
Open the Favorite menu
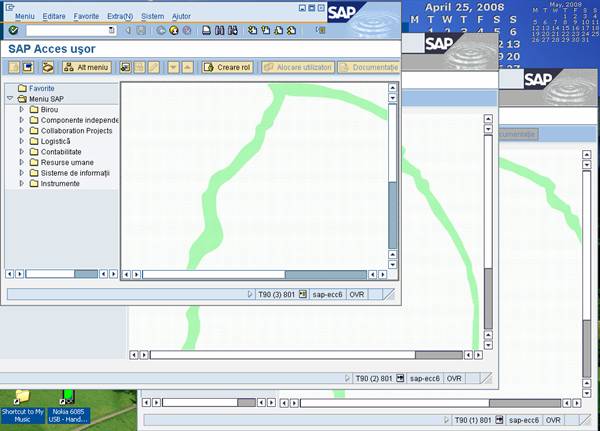tap(86, 17)
